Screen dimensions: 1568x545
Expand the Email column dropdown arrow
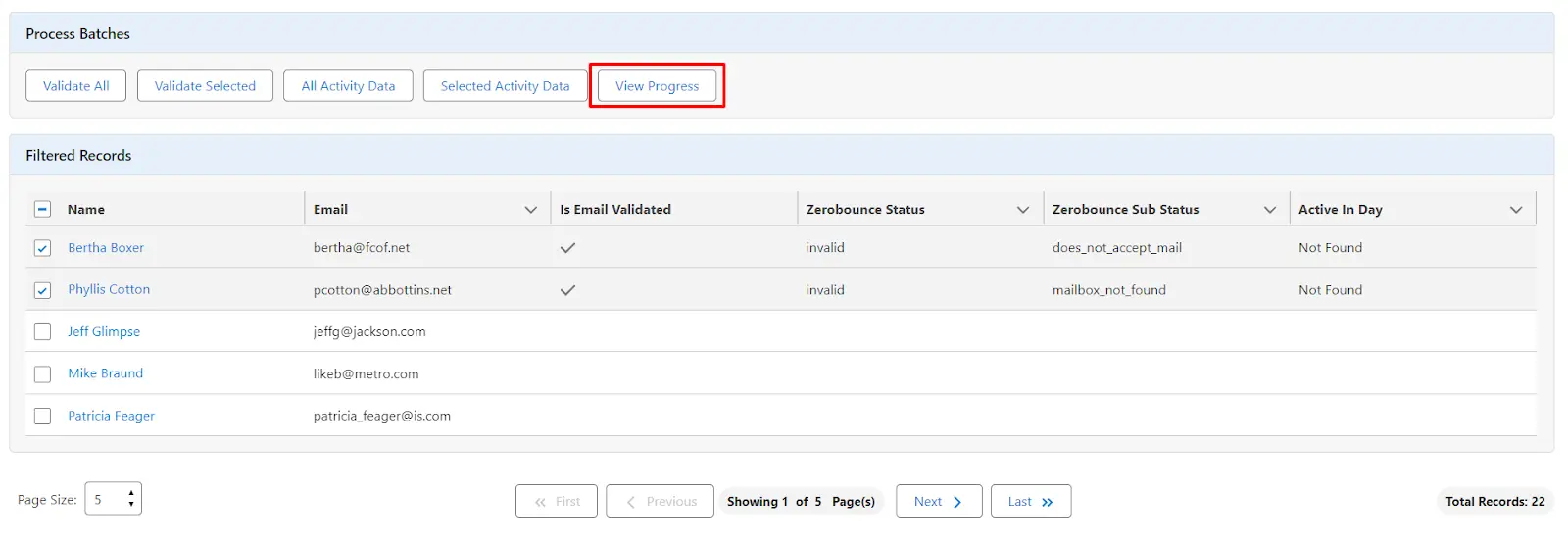(531, 210)
